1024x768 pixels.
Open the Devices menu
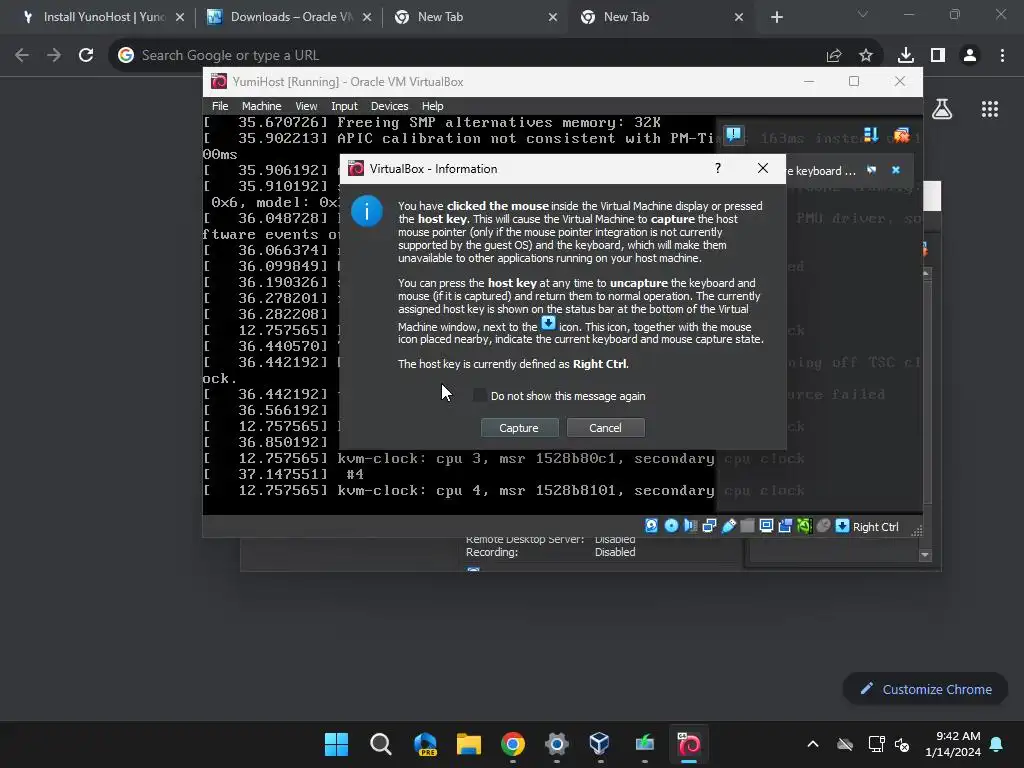point(389,106)
